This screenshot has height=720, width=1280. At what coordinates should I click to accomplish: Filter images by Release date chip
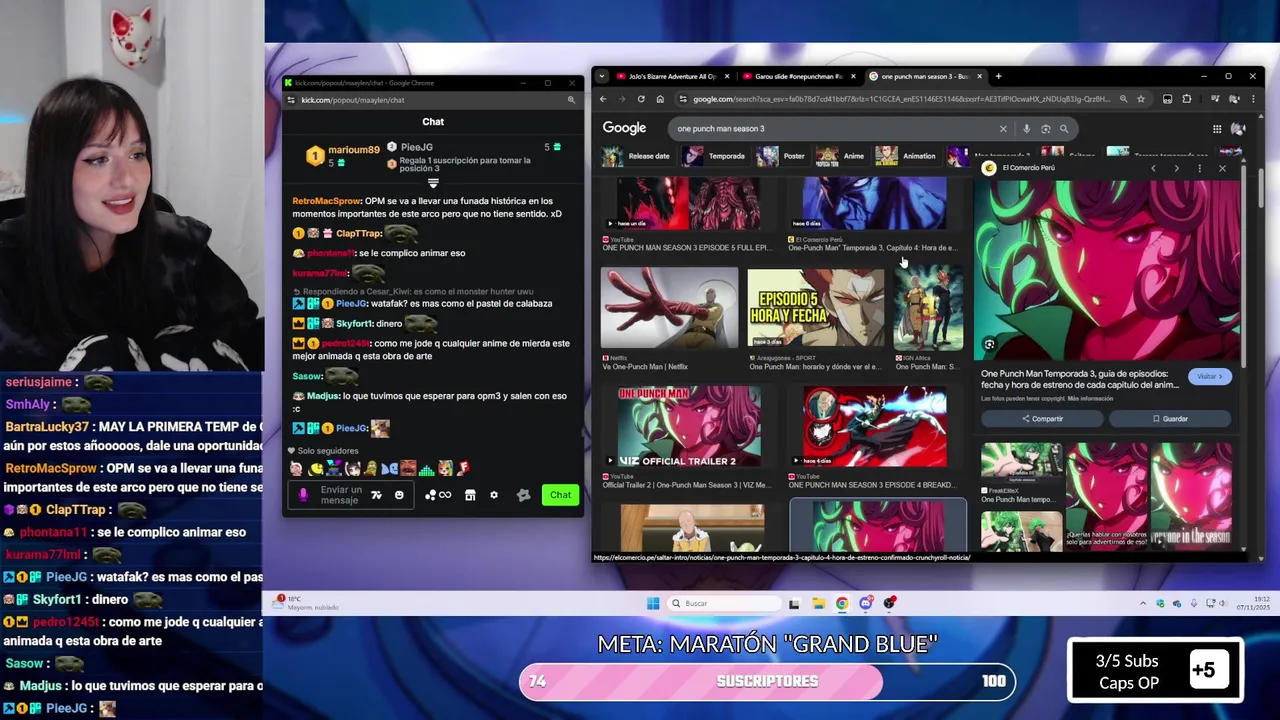(637, 156)
